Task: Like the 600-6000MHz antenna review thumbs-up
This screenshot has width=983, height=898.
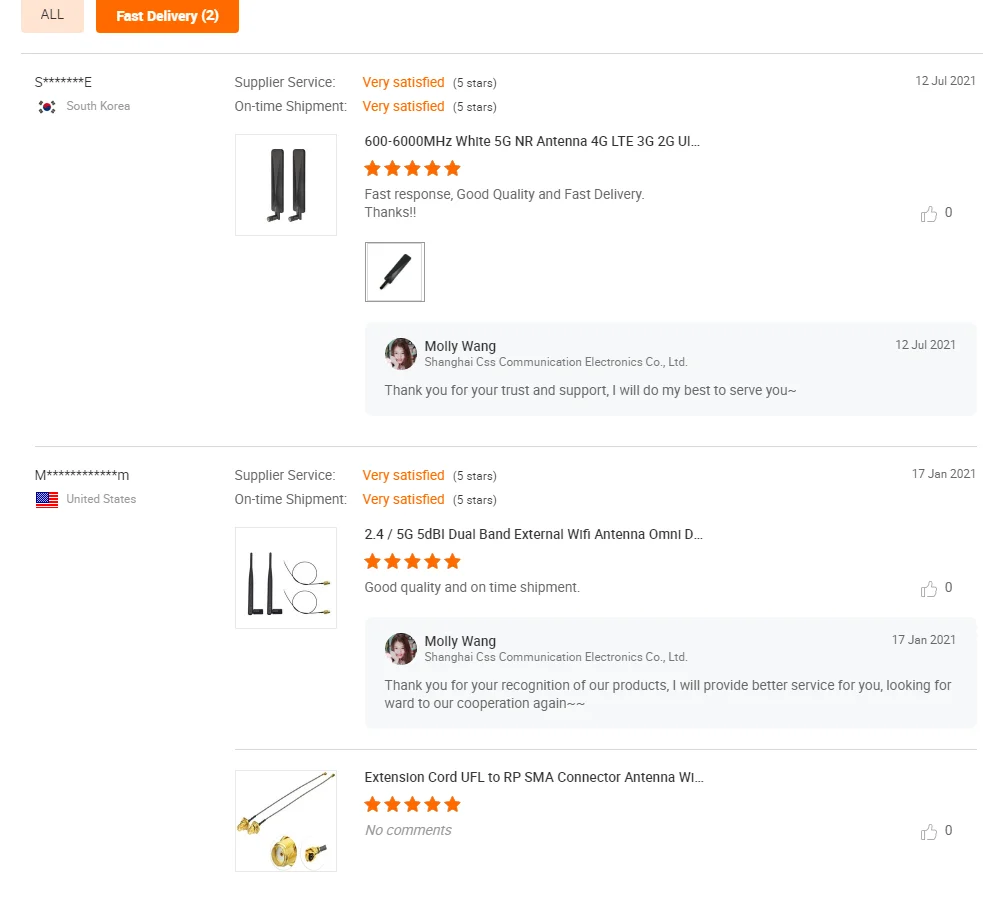Action: coord(929,214)
